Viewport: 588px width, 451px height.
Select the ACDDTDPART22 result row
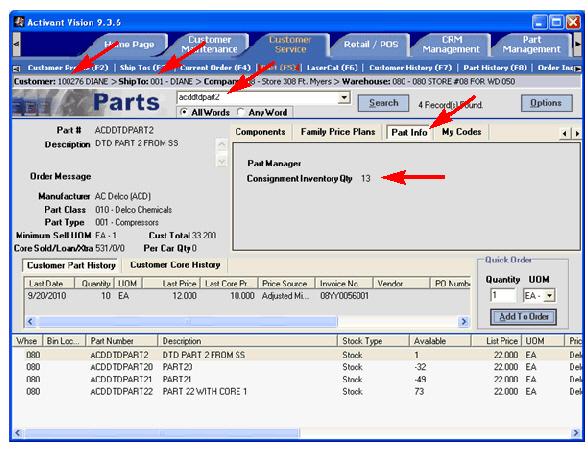click(x=296, y=392)
